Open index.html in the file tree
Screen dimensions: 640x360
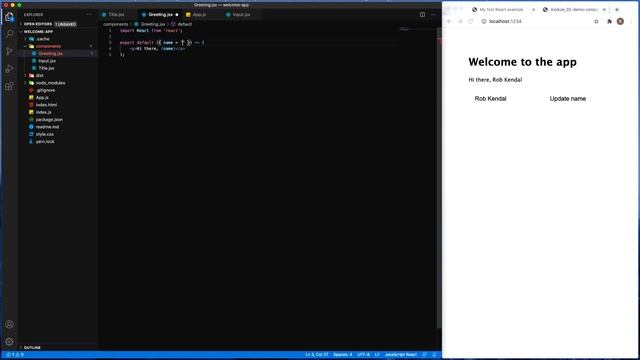[x=46, y=105]
